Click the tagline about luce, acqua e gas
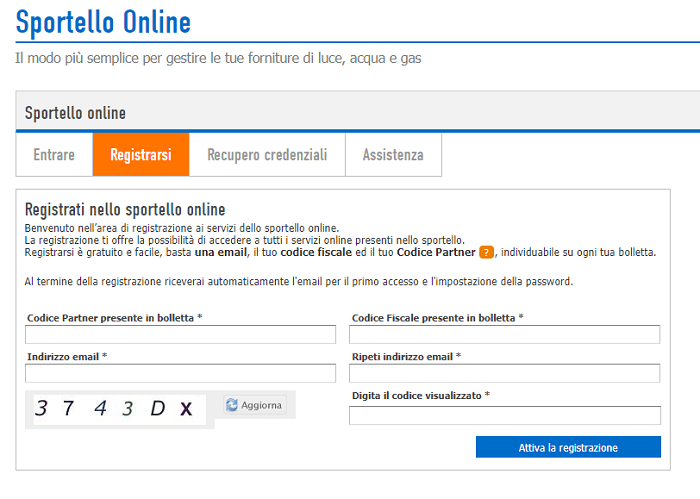The width and height of the screenshot is (700, 499). [x=218, y=58]
